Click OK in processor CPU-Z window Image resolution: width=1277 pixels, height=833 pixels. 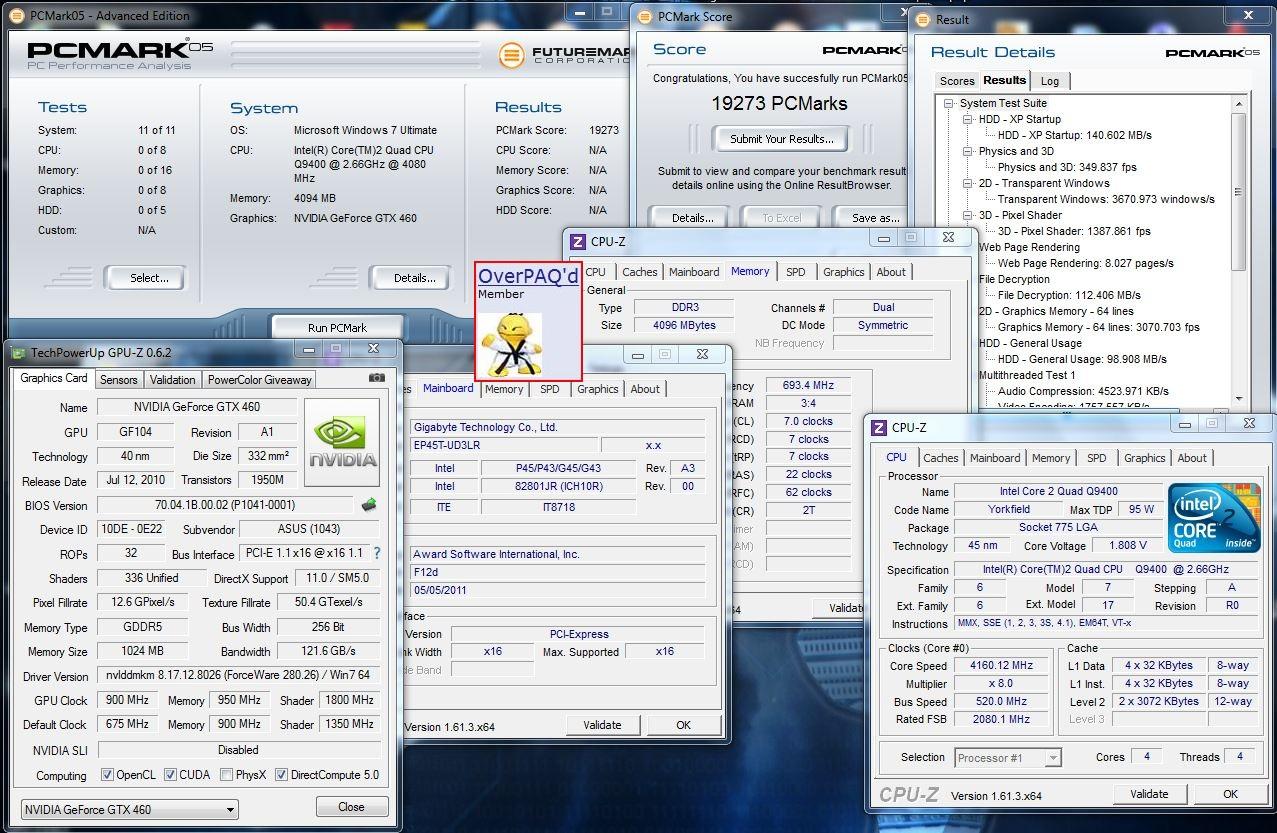pyautogui.click(x=1230, y=794)
